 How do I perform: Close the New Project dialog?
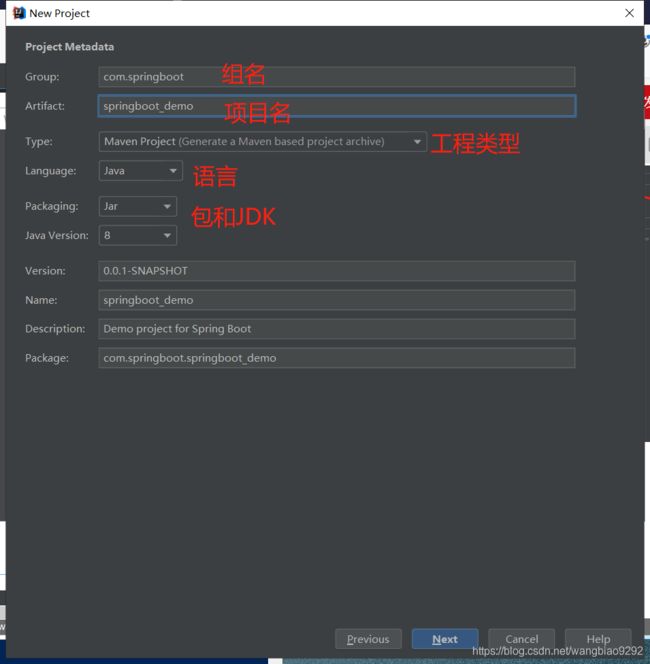click(629, 13)
